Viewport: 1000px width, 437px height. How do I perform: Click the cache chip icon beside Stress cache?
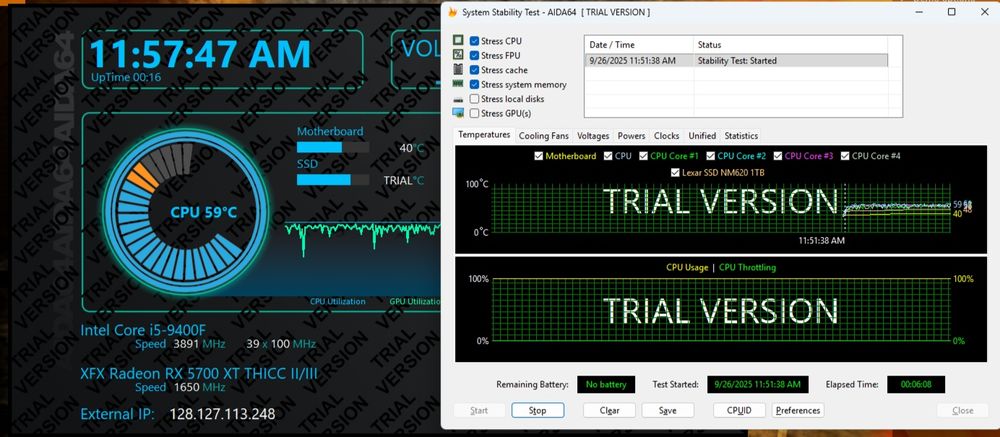coord(458,70)
